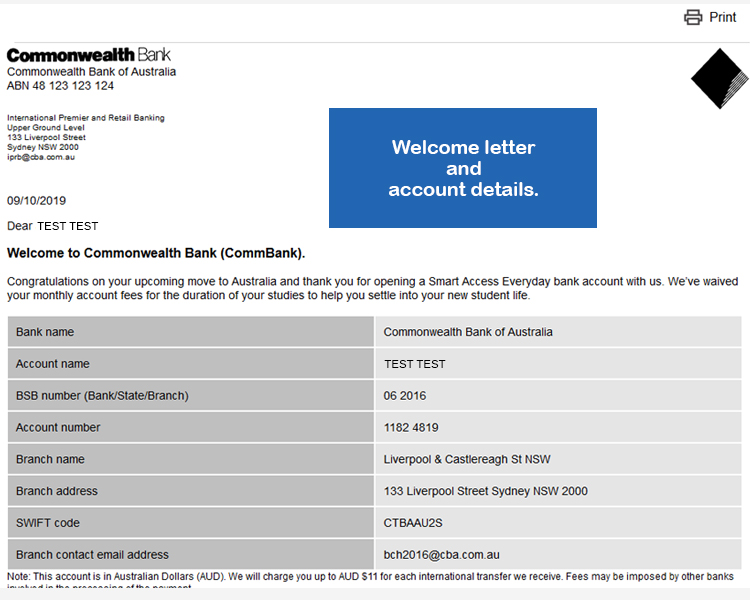Click the BSB number value 06 2016
Viewport: 750px width, 600px height.
(x=405, y=396)
